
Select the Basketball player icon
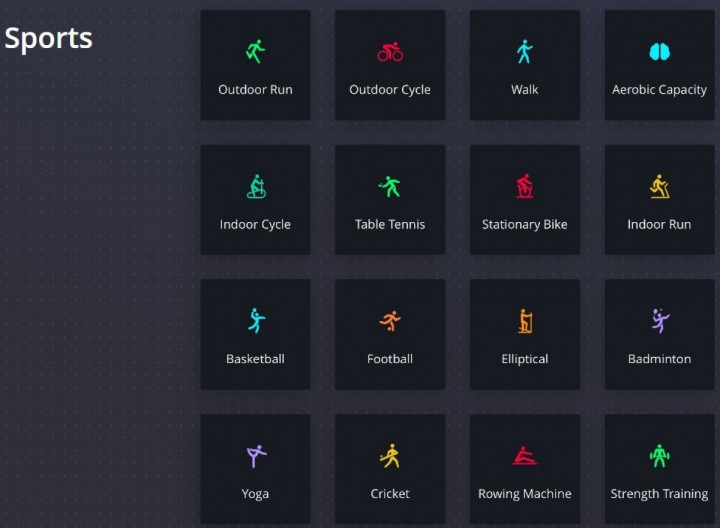coord(255,321)
